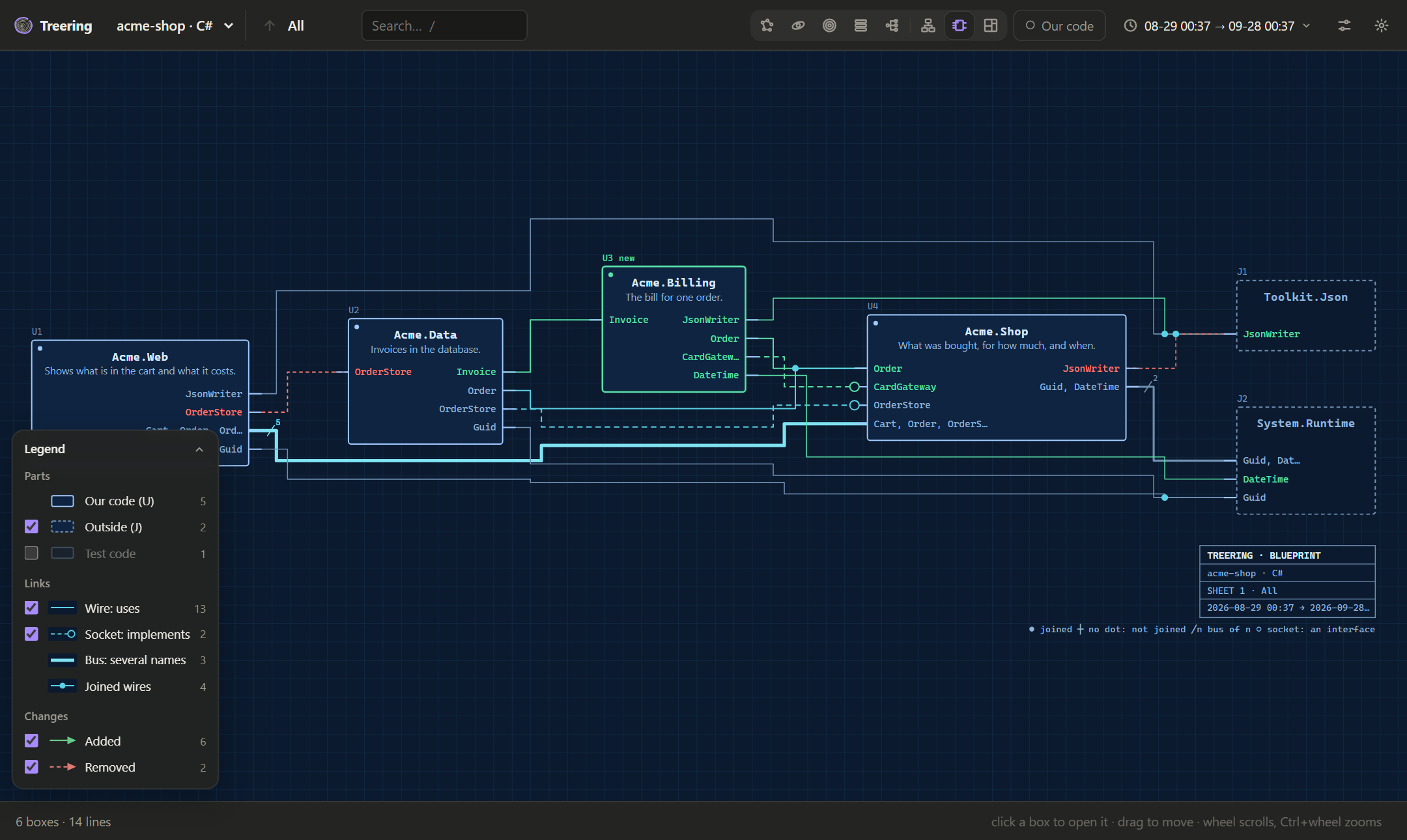Switch to the orbit view

click(798, 25)
